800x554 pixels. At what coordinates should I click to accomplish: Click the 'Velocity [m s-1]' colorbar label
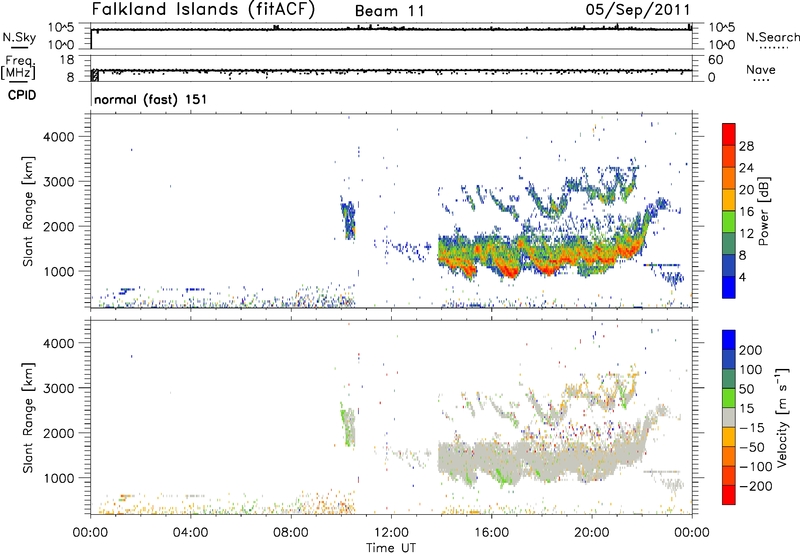[782, 417]
